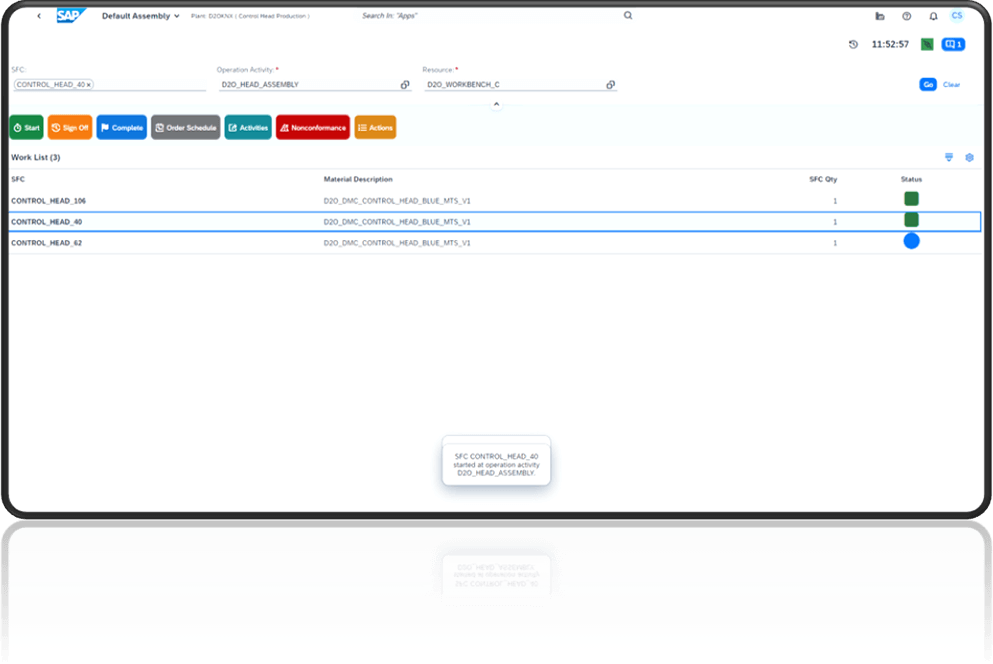This screenshot has height=664, width=993.
Task: Open the Nonconformance tool
Action: point(312,127)
